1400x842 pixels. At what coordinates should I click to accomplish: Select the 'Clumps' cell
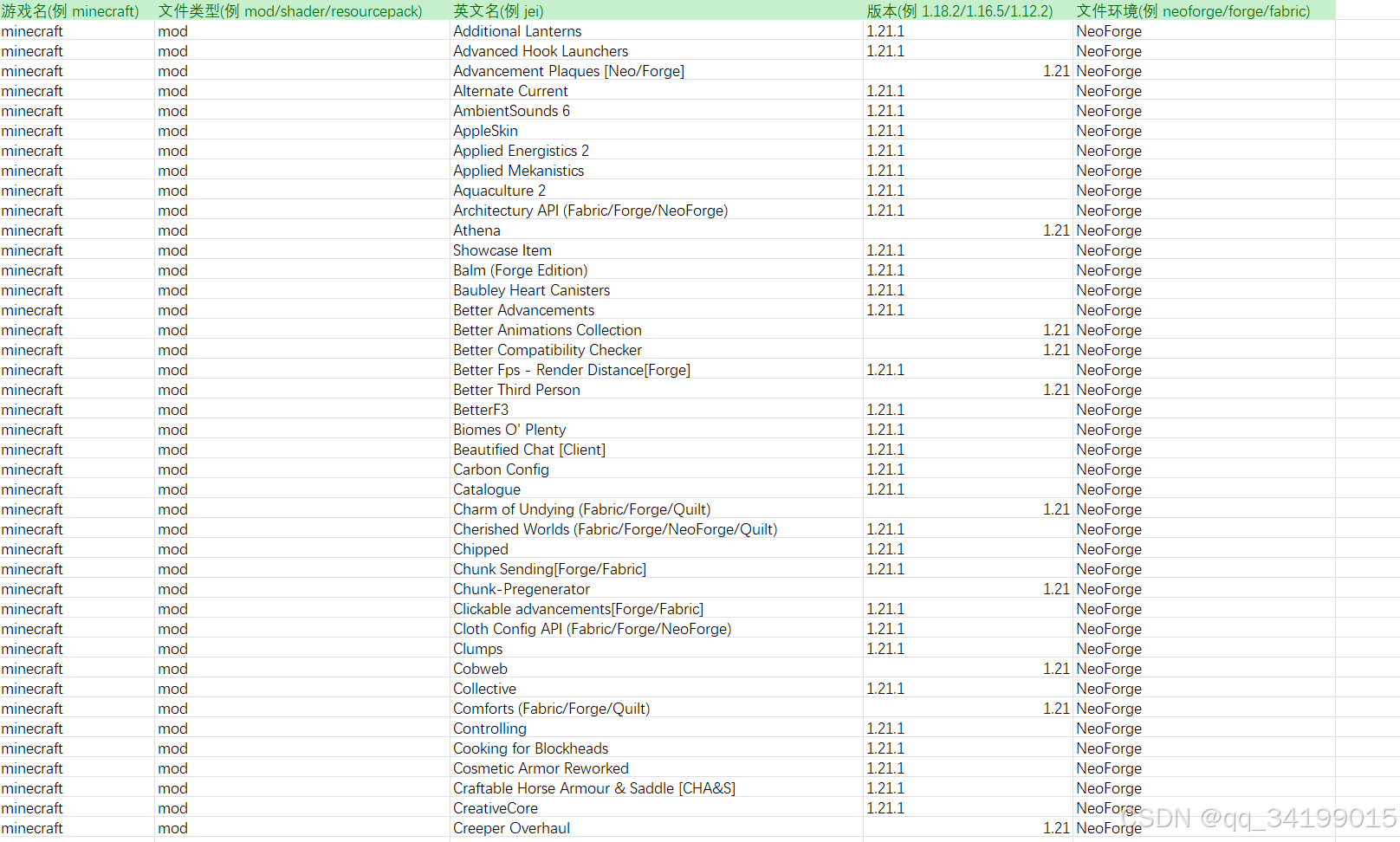657,649
